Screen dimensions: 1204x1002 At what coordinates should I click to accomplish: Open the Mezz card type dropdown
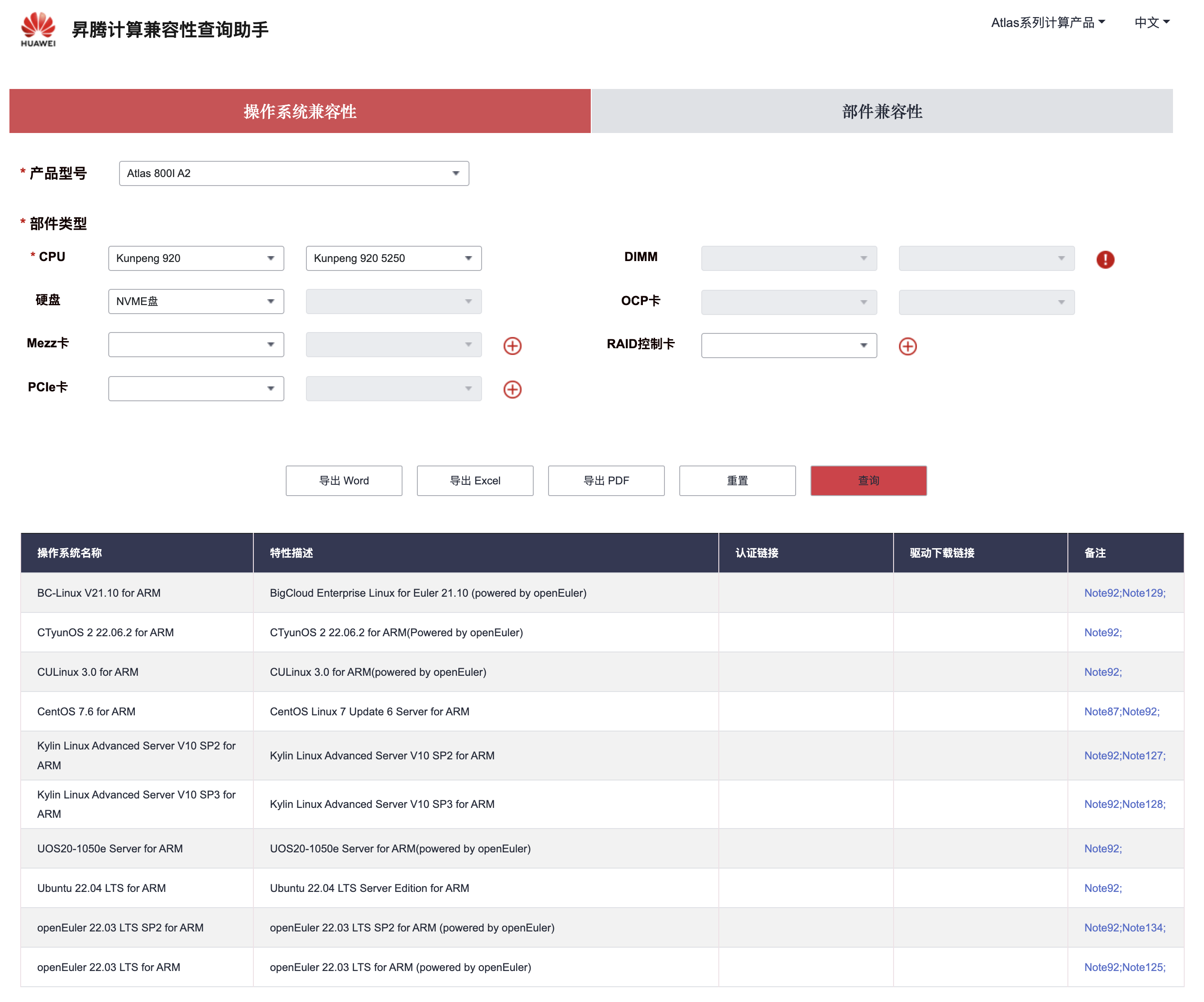(x=195, y=344)
